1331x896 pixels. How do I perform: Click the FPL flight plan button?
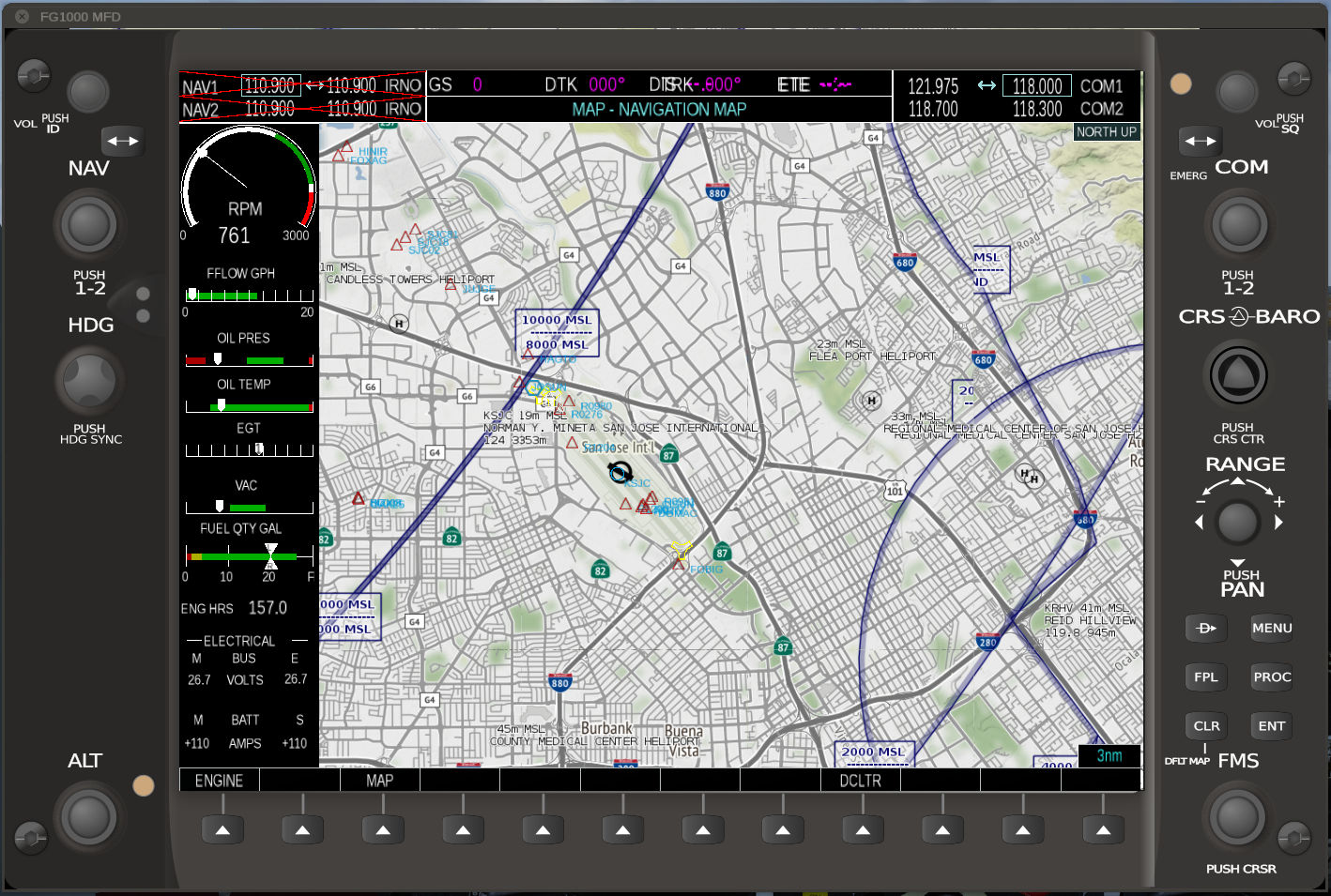1206,676
